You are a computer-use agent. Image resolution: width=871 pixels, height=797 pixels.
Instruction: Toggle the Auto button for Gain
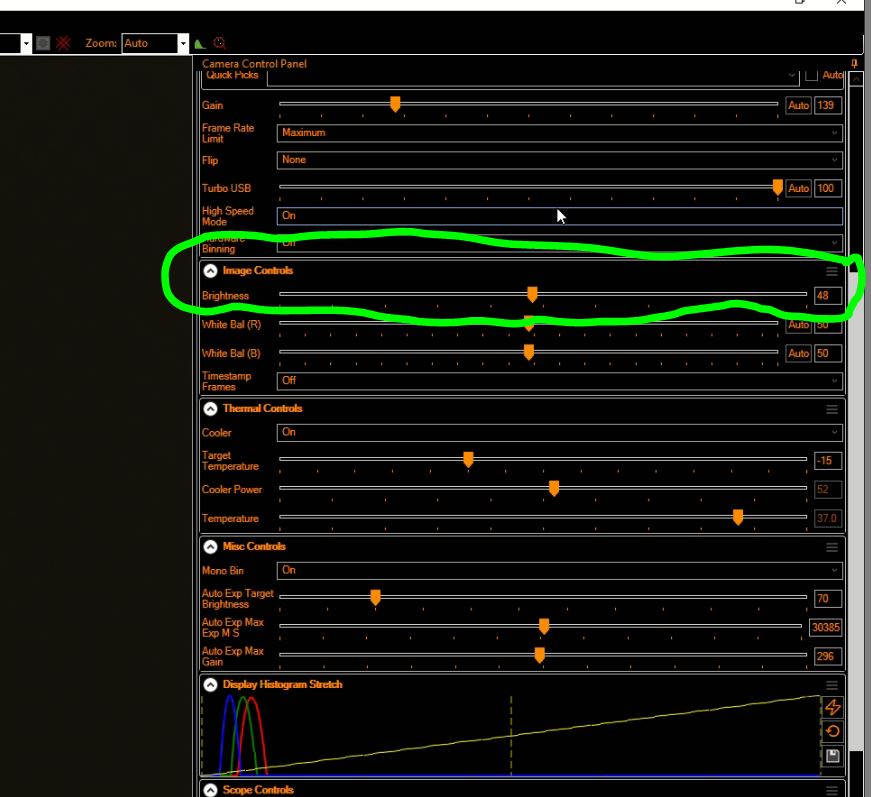click(798, 105)
